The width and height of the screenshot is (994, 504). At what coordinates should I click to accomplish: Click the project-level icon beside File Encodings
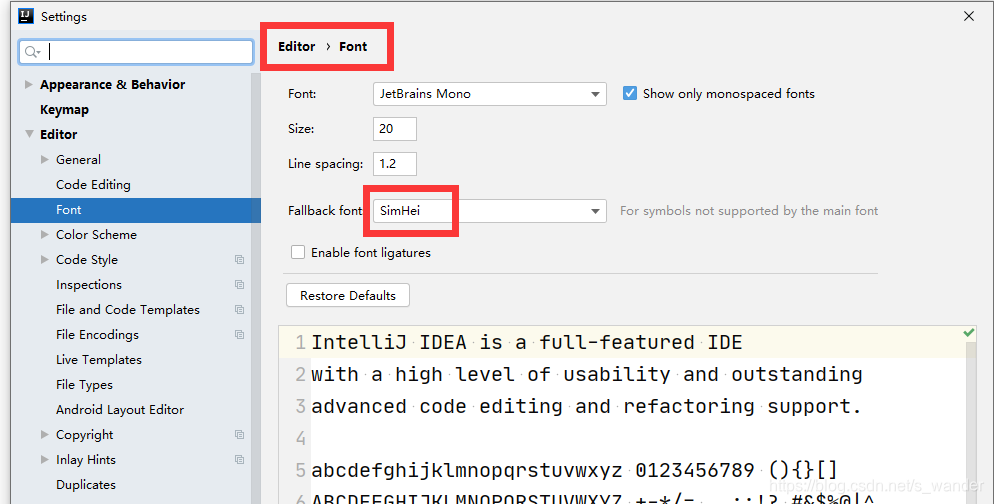tap(239, 334)
